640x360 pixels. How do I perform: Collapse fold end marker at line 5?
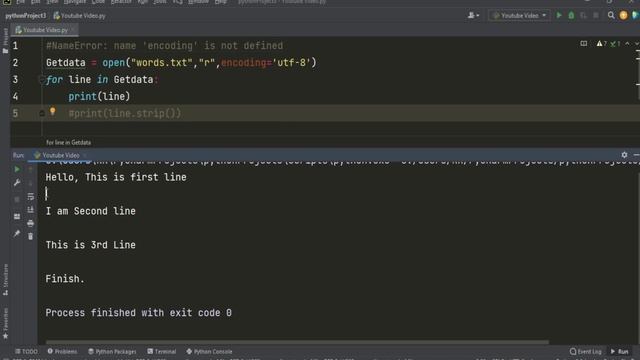coord(42,113)
